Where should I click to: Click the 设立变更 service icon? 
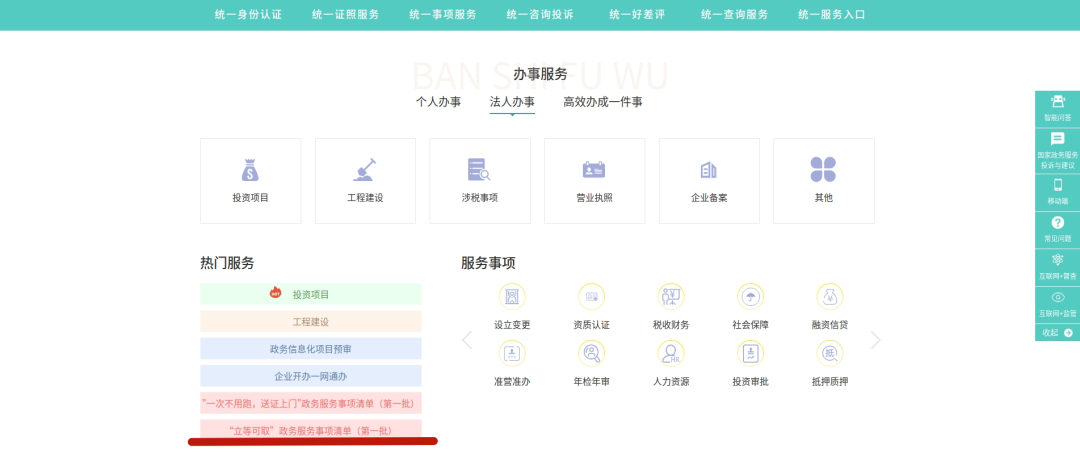(512, 297)
